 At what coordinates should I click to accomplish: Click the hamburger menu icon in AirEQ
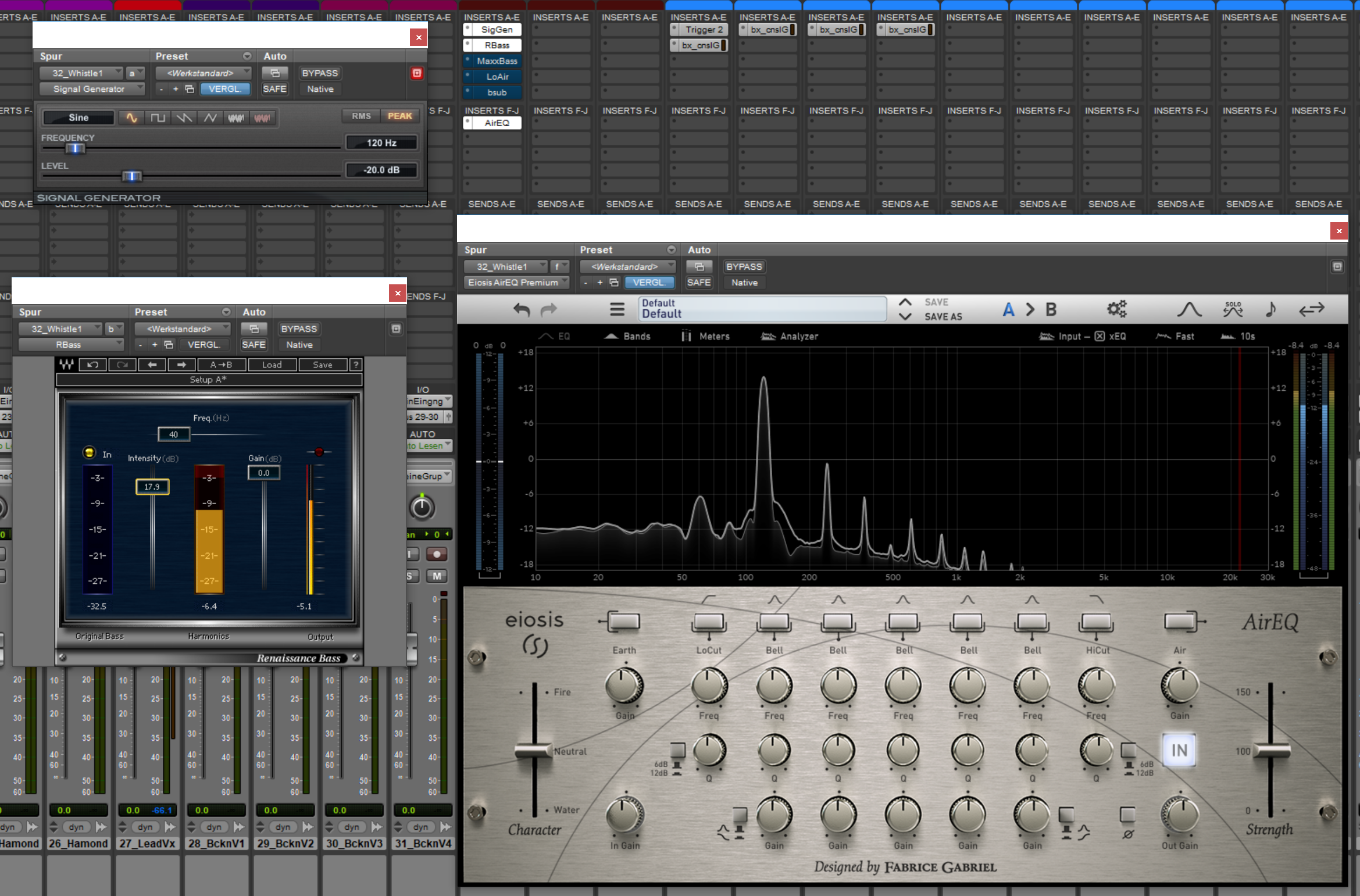pos(617,309)
